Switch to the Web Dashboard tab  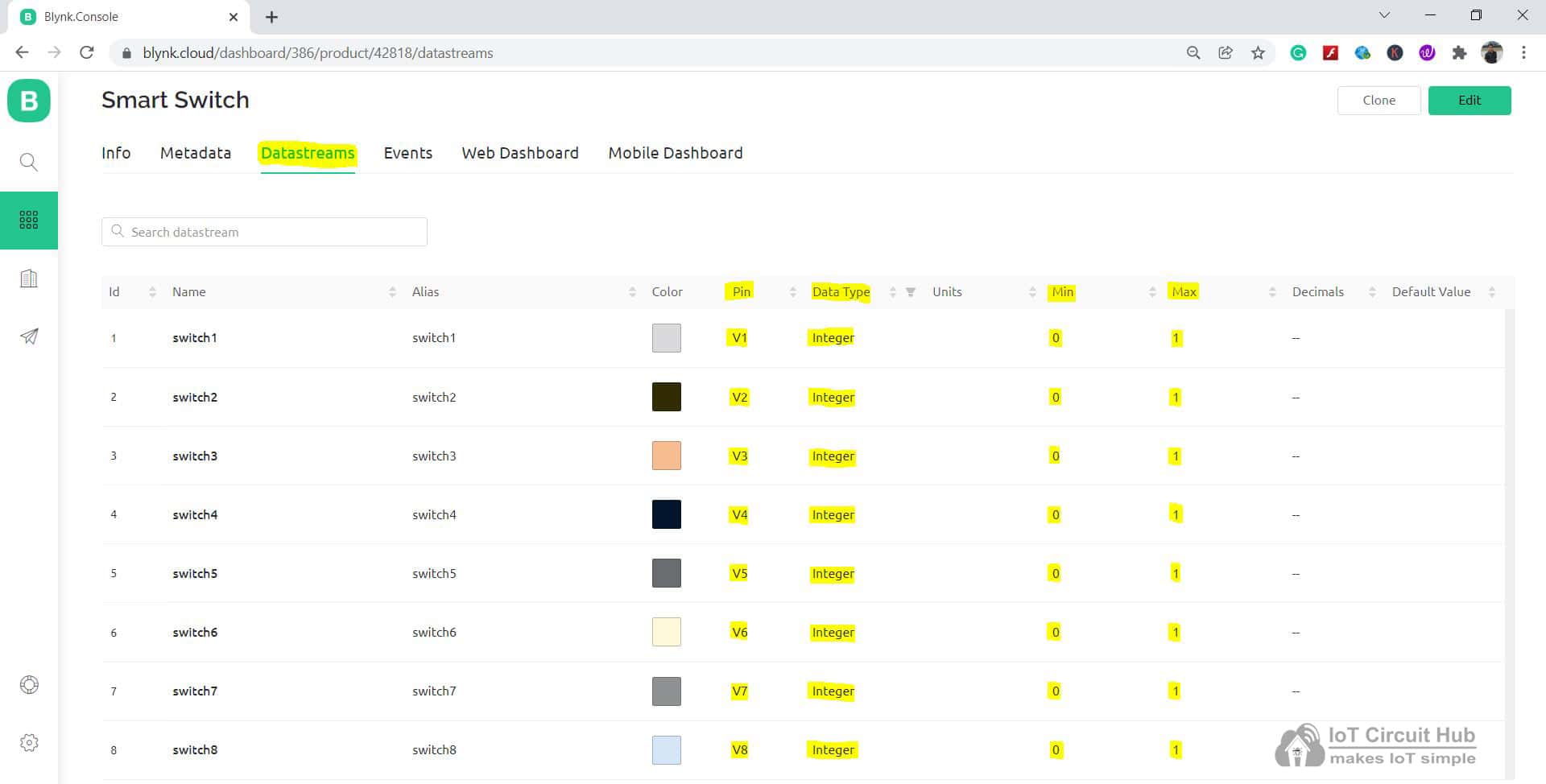519,153
